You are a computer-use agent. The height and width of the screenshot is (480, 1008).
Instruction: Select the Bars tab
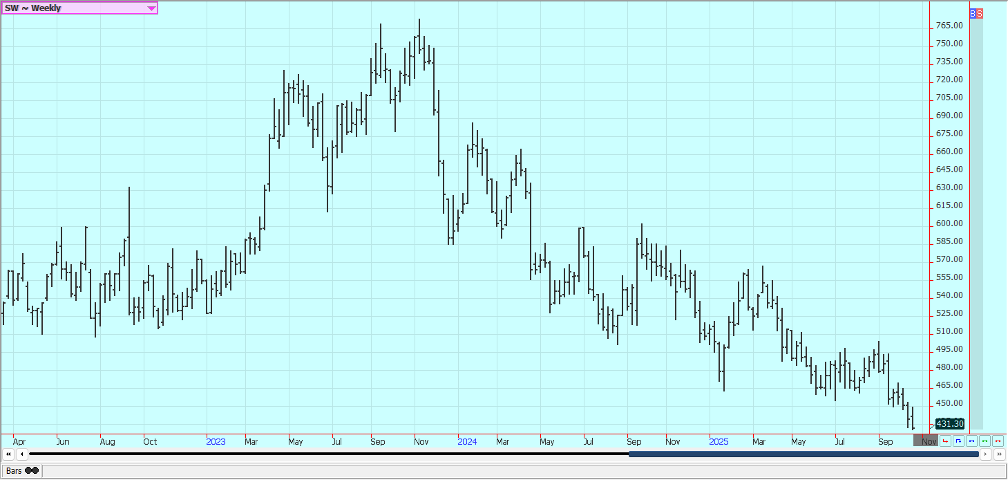point(21,470)
